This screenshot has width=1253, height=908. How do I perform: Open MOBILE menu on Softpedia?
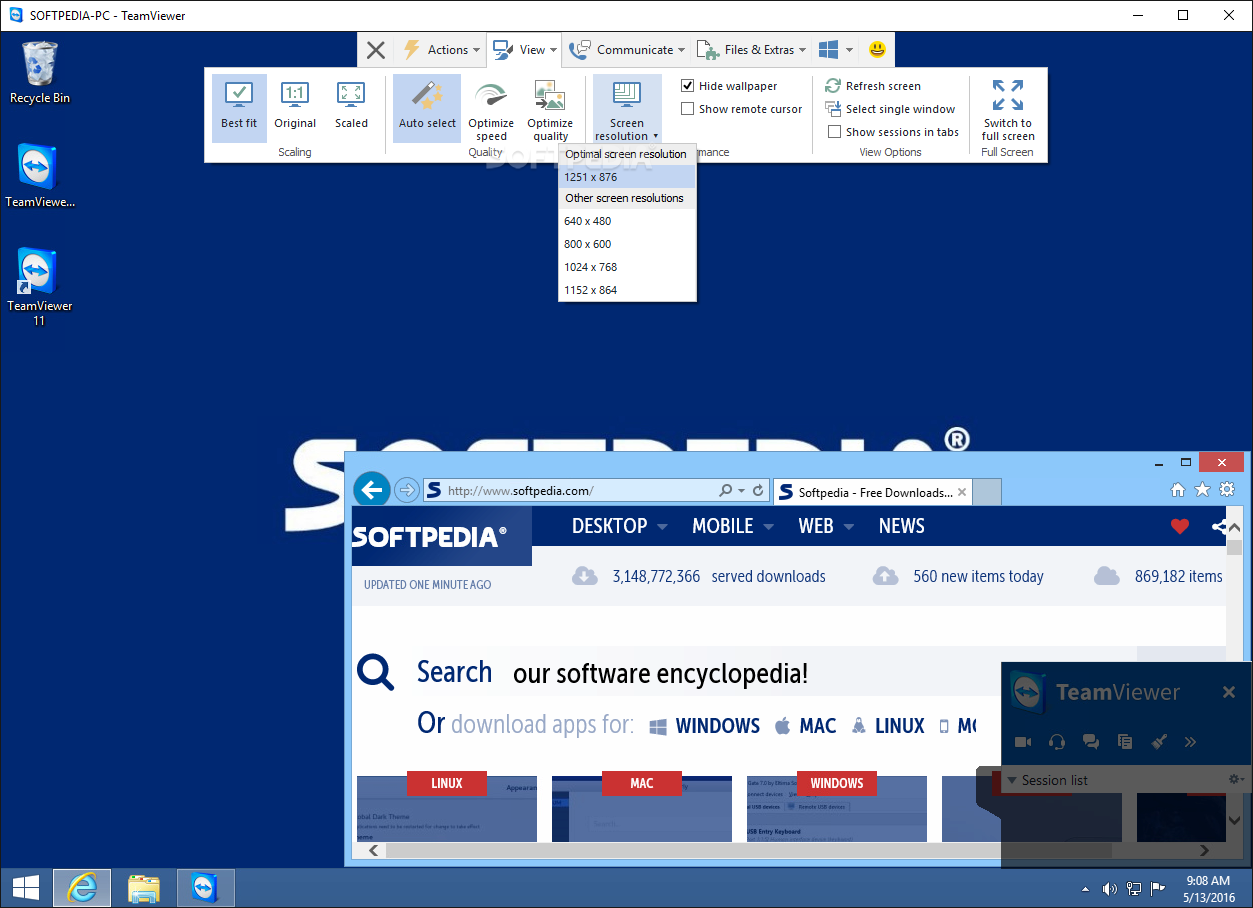pos(733,526)
